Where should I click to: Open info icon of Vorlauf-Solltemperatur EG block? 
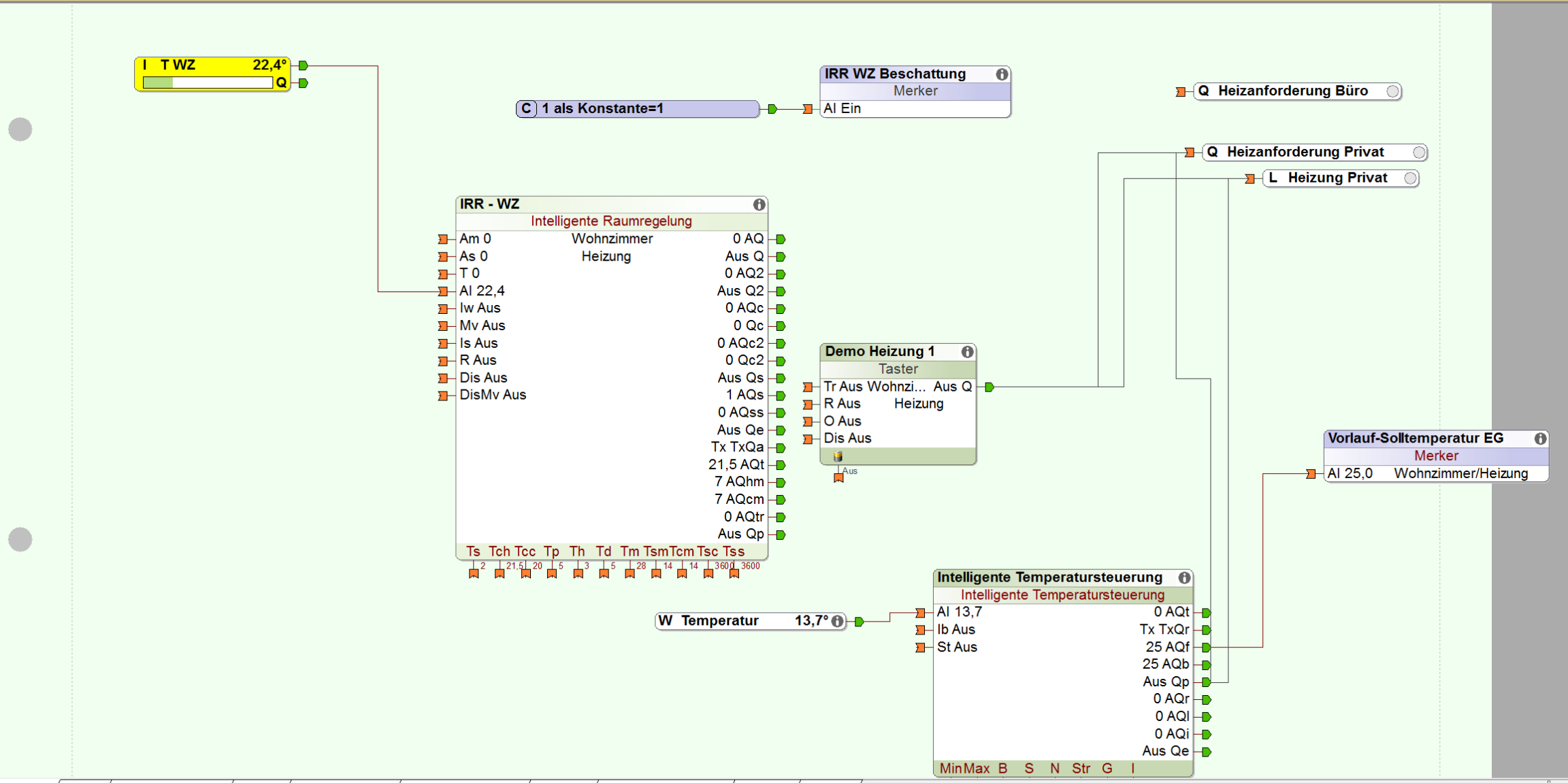(x=1540, y=439)
